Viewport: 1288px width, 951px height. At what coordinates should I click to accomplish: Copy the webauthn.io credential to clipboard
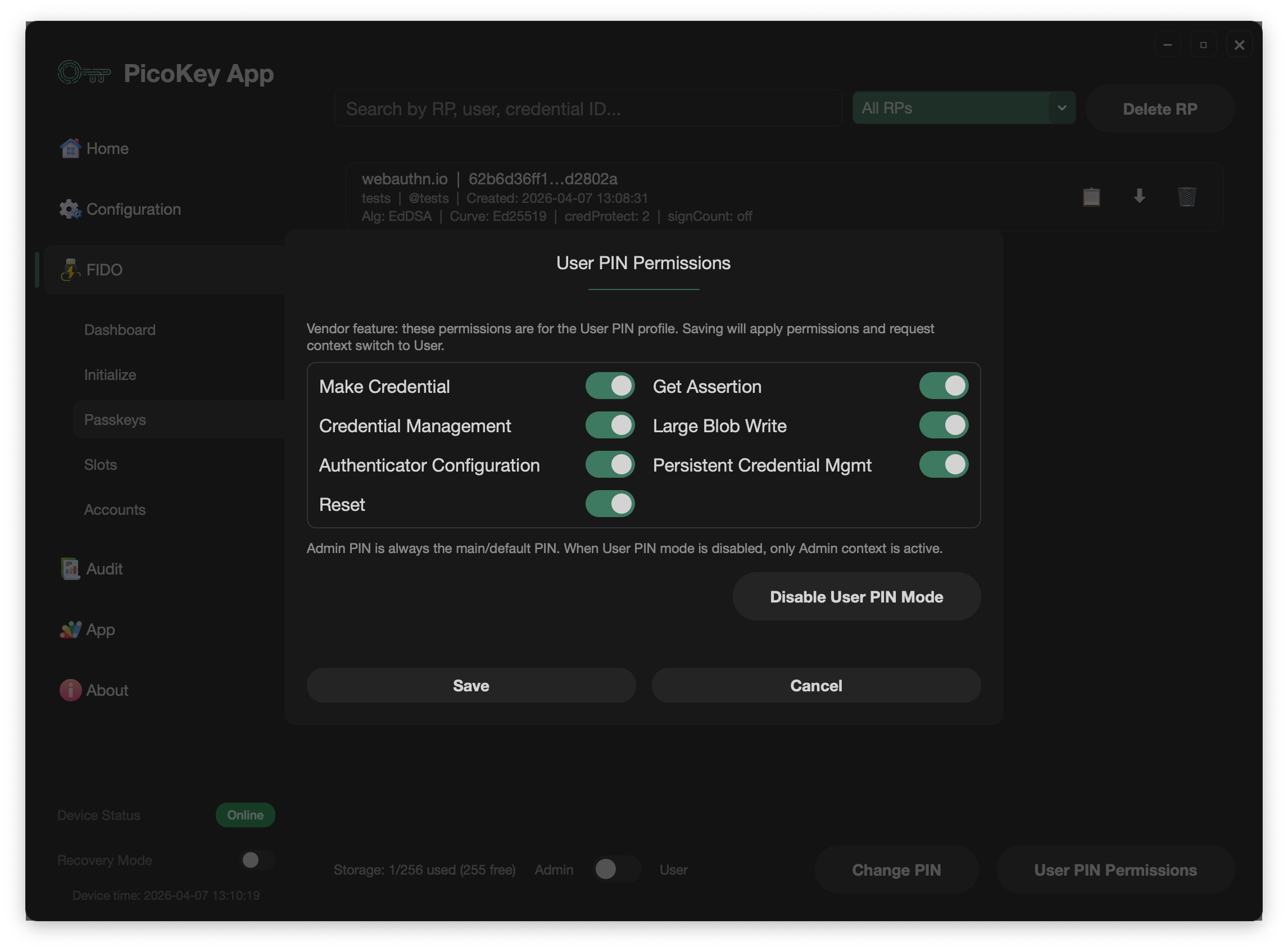[1091, 197]
